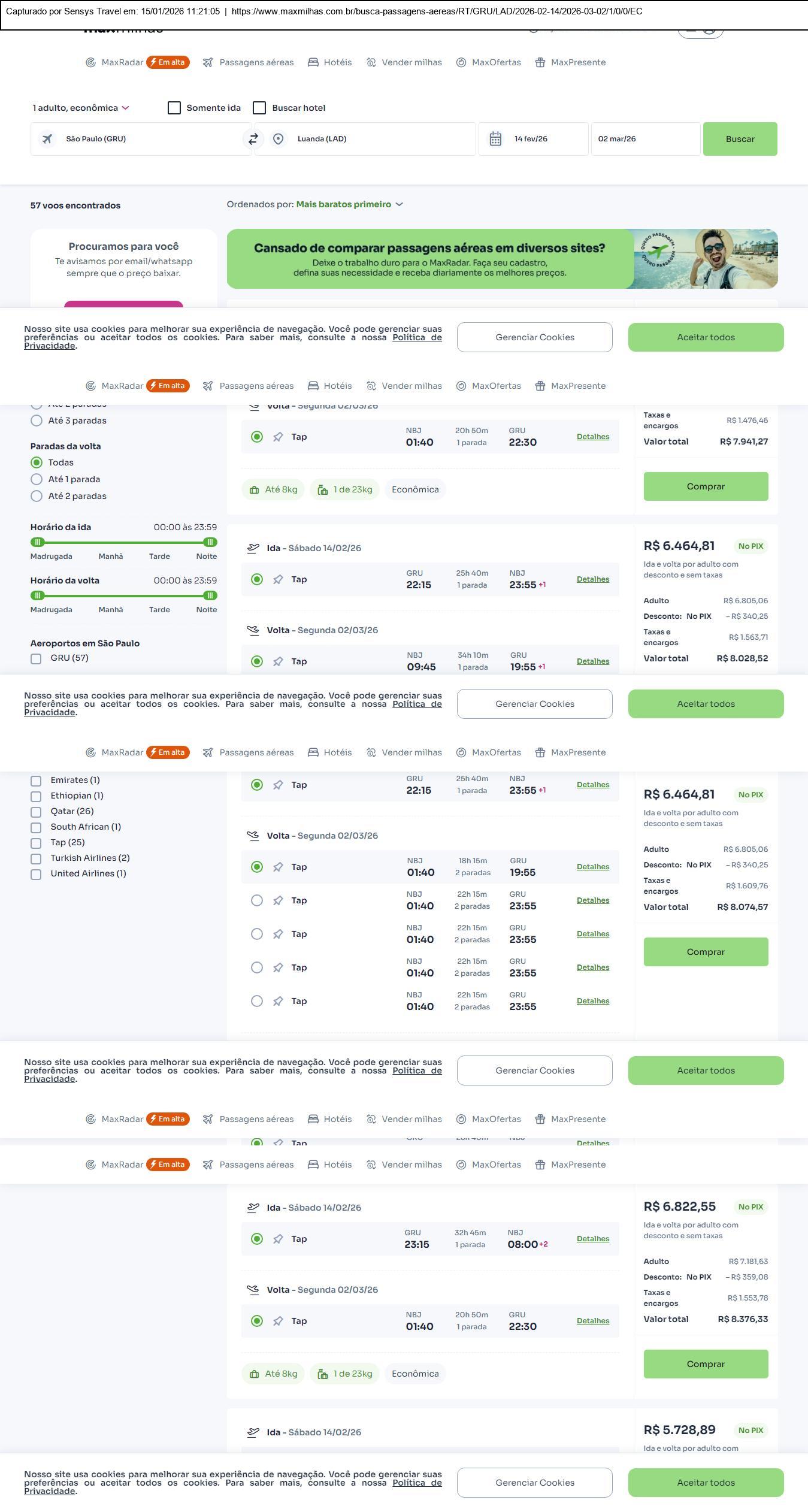Pin the Tap flight departing GRU at 22:15, arriving 23:55 +1, above Volta 09:45
The width and height of the screenshot is (808, 1512).
coord(278,579)
